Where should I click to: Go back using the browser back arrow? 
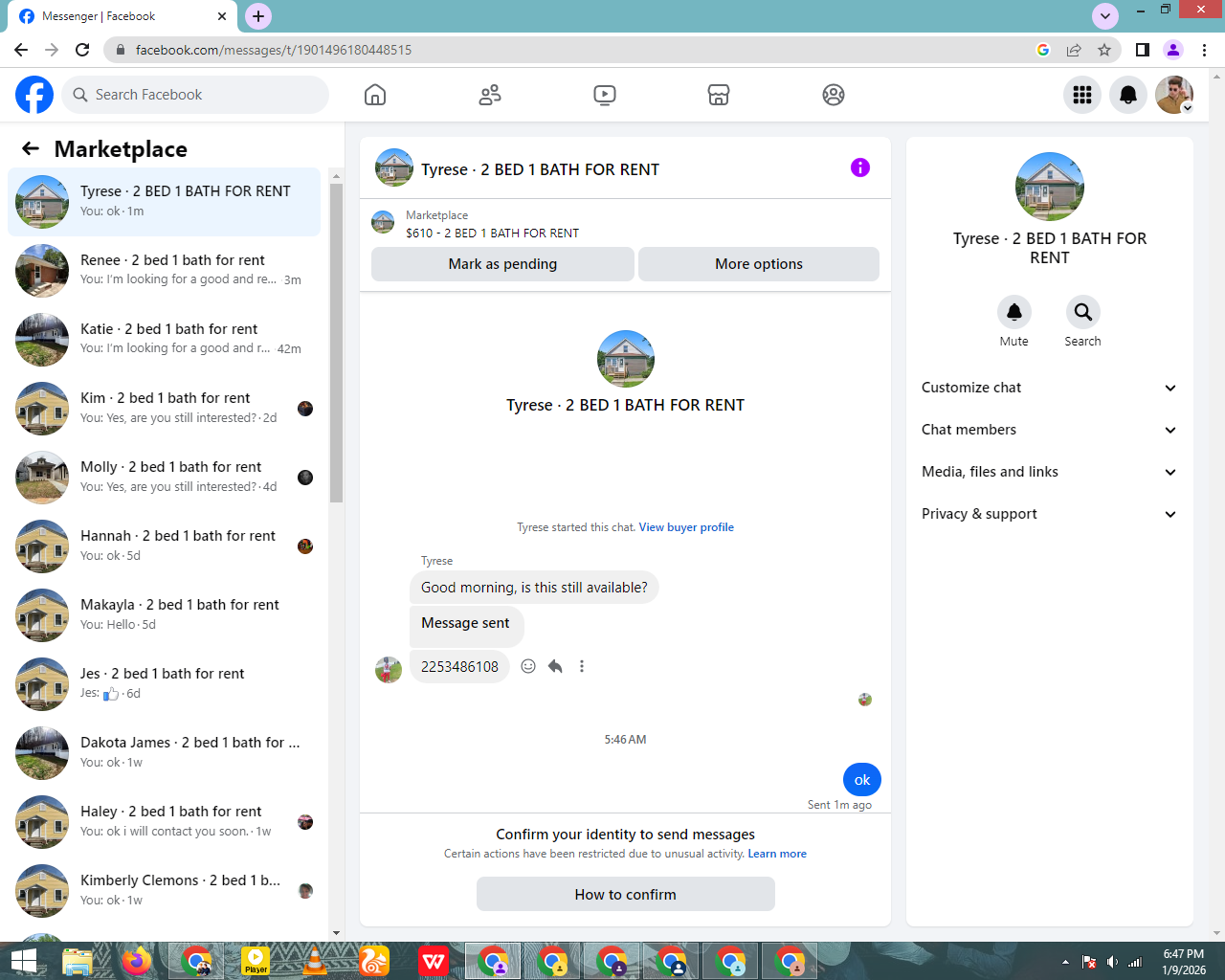tap(21, 50)
